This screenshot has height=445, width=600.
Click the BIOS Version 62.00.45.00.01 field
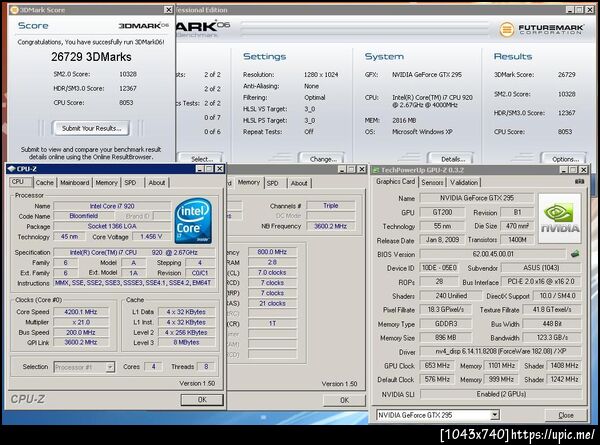tap(493, 254)
